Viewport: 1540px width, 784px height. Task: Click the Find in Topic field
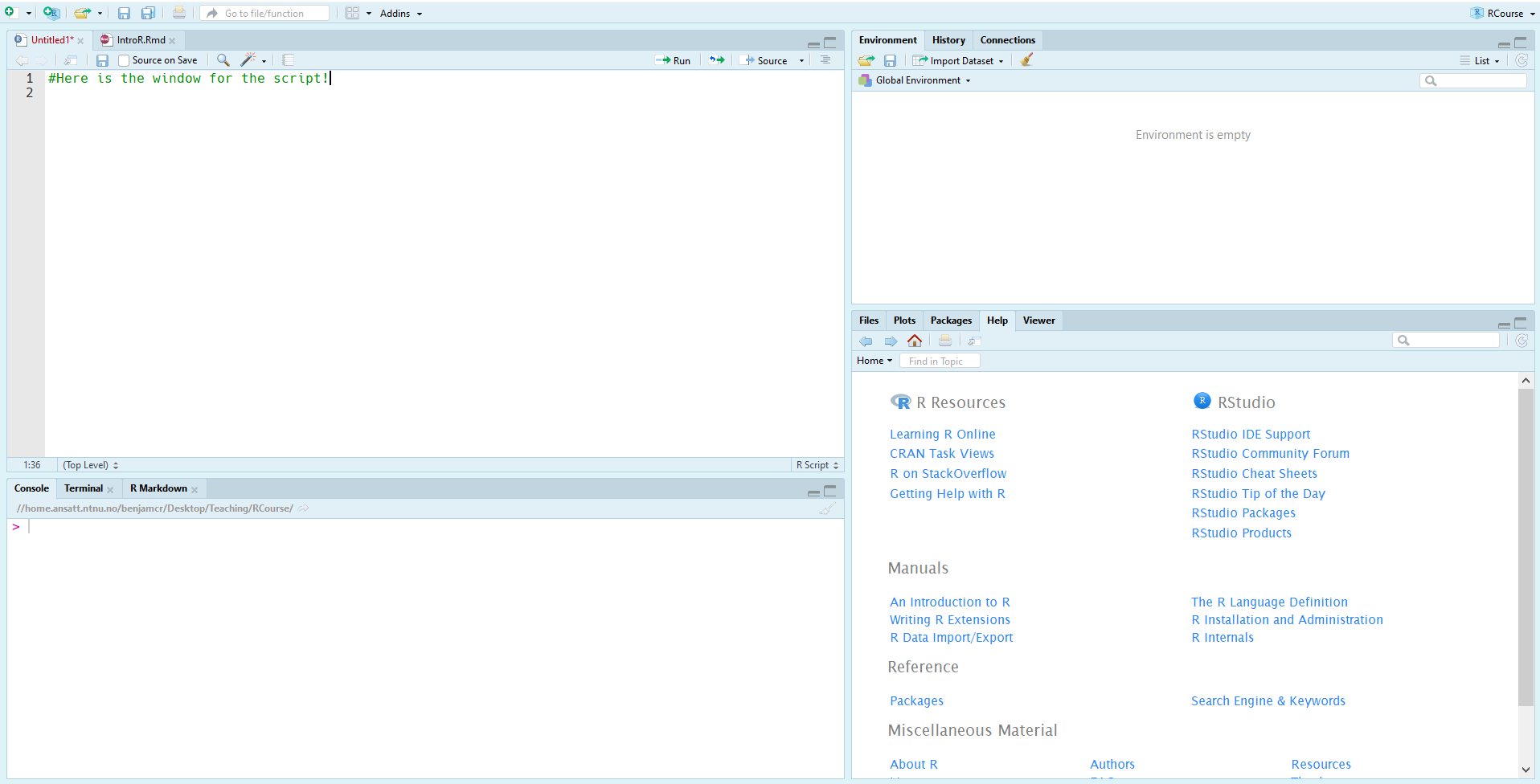940,361
